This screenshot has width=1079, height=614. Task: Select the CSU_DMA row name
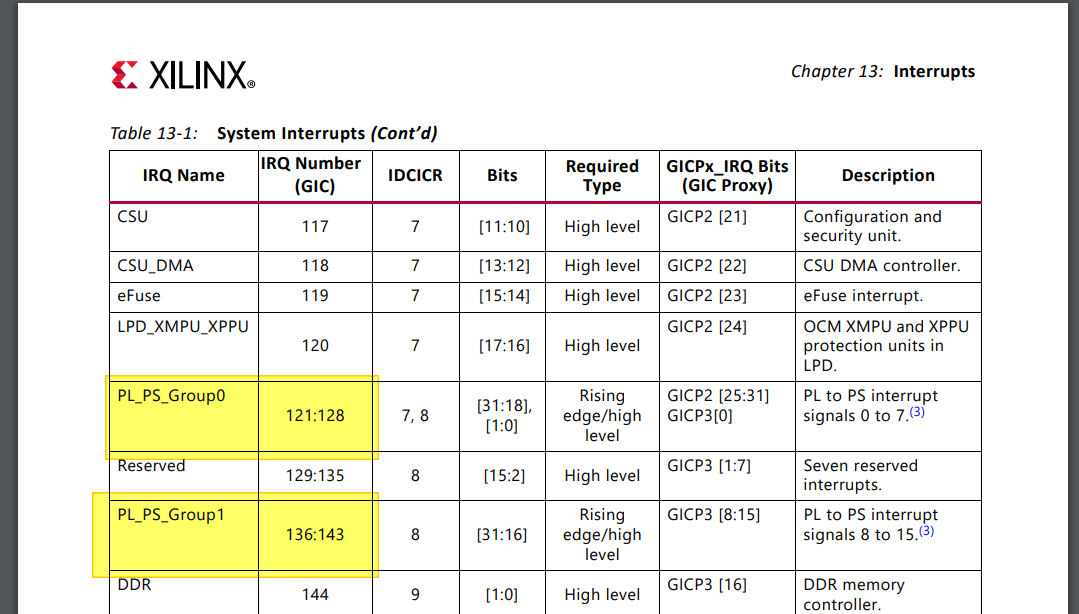pyautogui.click(x=155, y=266)
